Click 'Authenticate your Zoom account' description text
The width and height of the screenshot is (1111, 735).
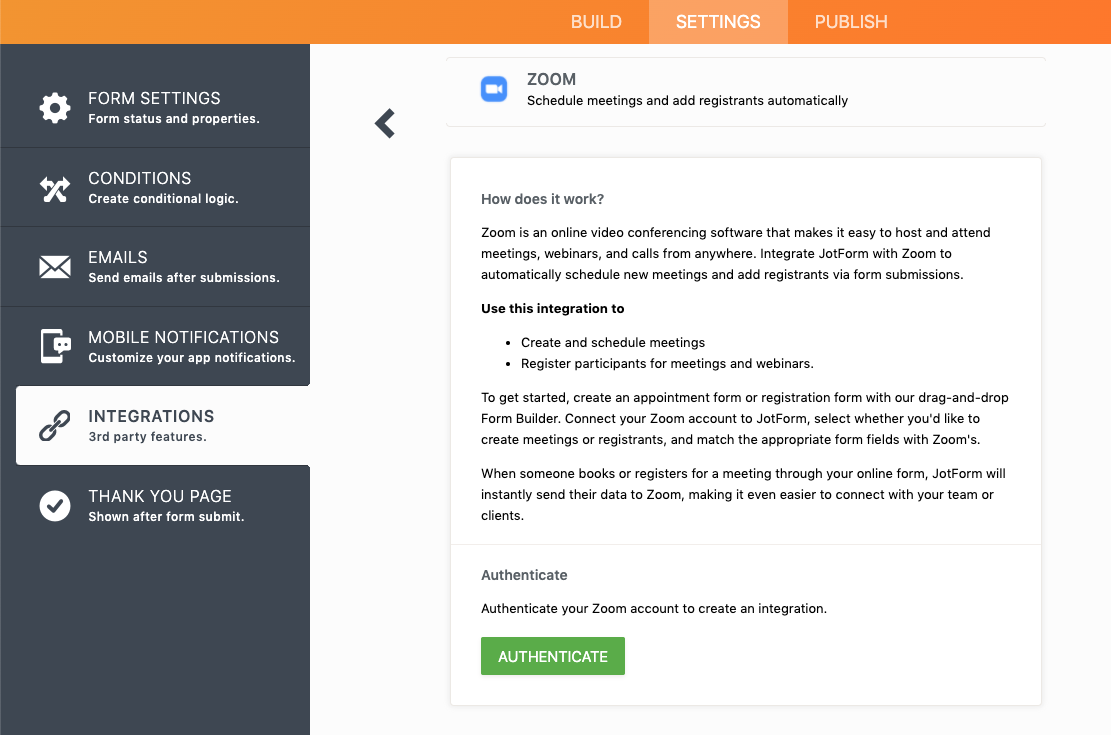654,609
